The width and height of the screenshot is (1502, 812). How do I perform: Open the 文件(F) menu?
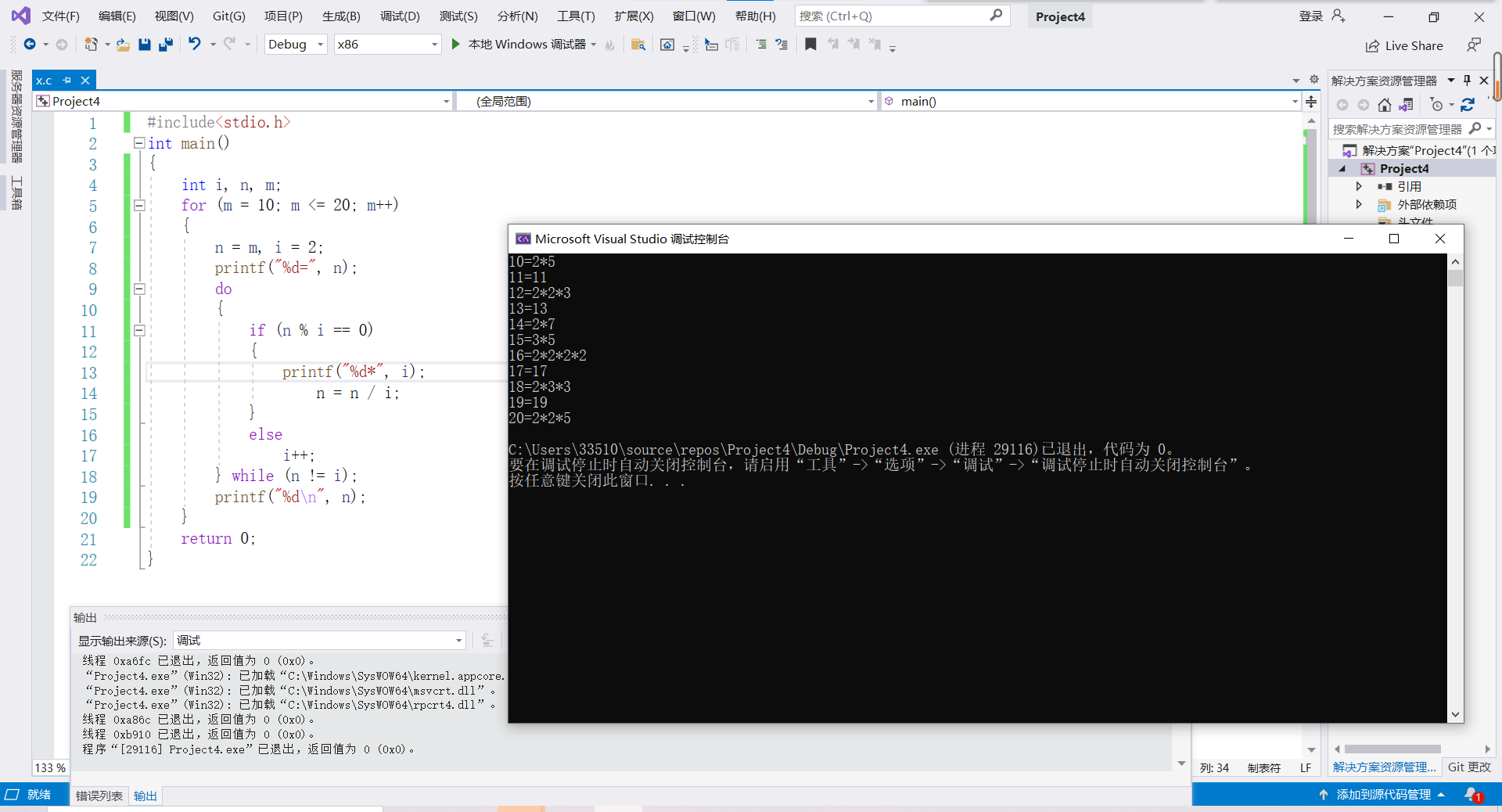[x=60, y=16]
